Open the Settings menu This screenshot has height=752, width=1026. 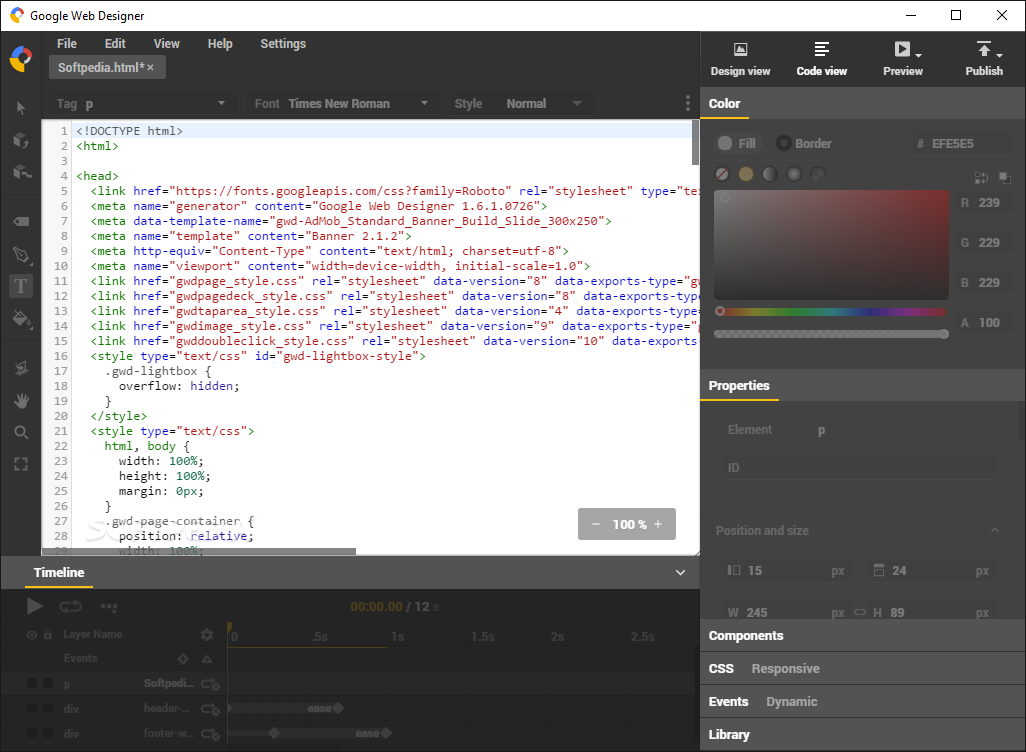point(283,44)
